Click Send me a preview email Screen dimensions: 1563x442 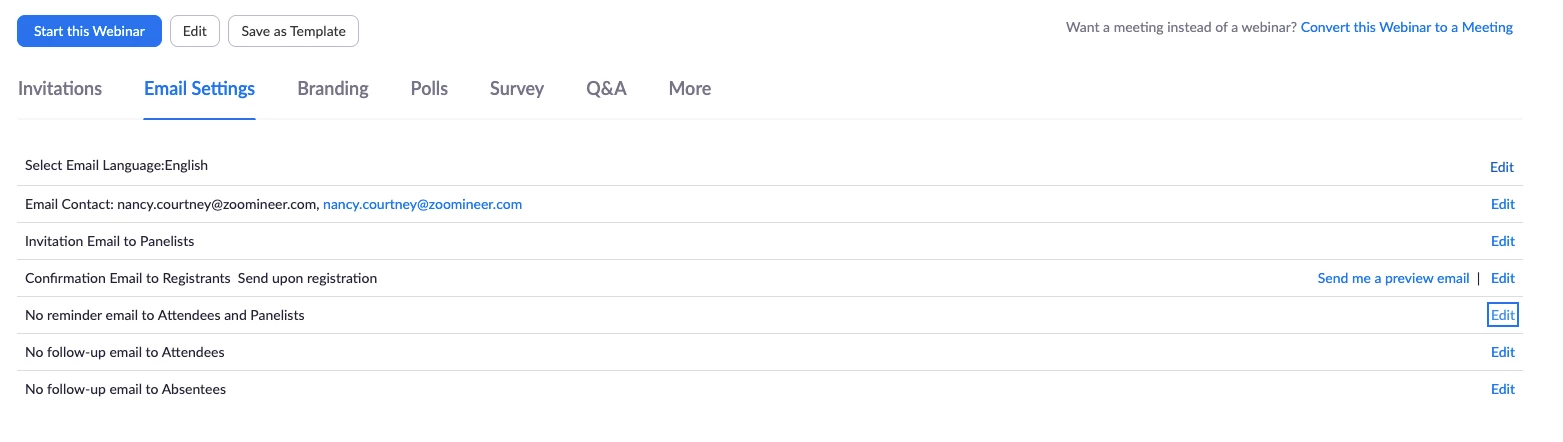tap(1393, 278)
